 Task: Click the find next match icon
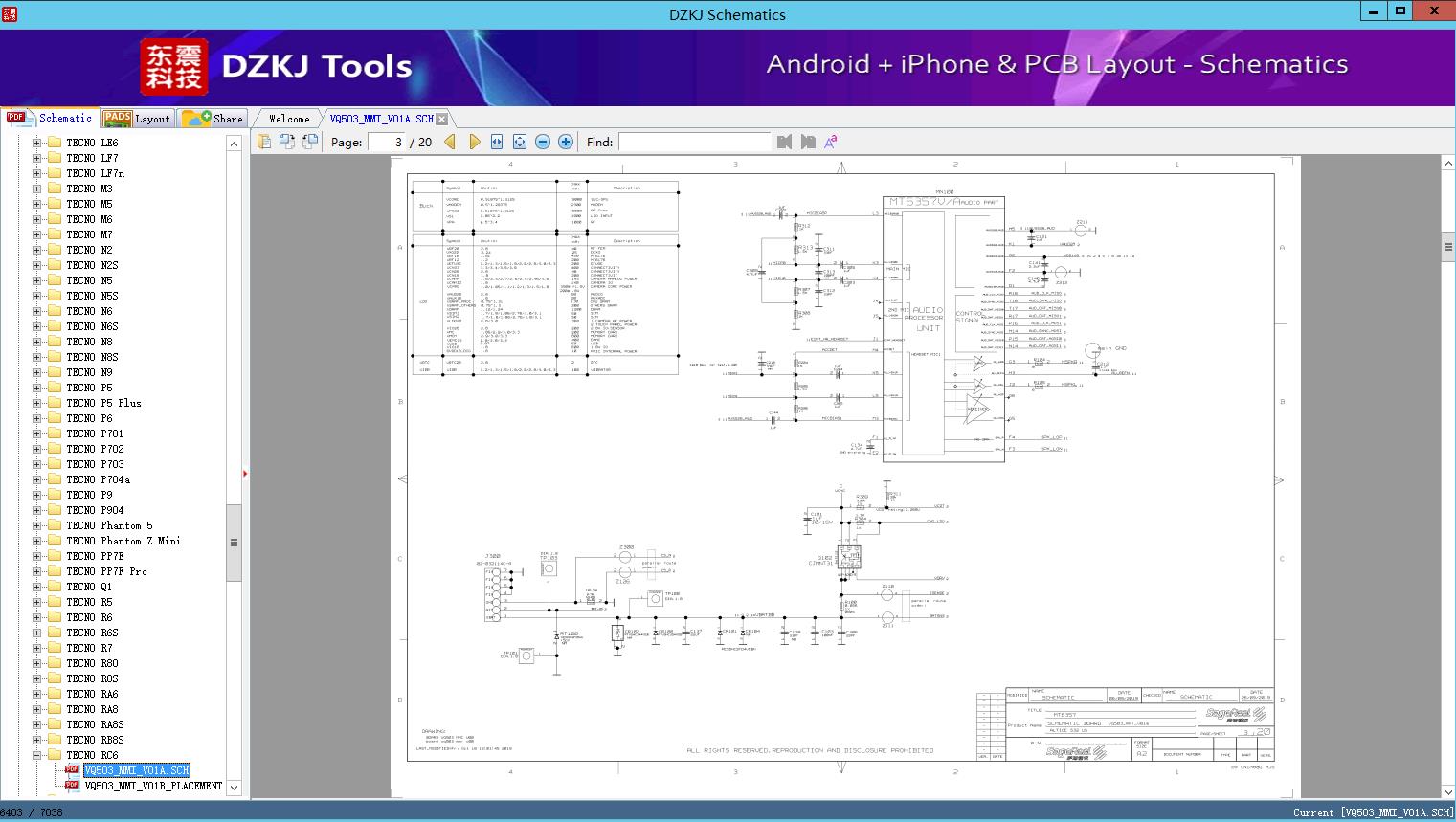pos(808,142)
